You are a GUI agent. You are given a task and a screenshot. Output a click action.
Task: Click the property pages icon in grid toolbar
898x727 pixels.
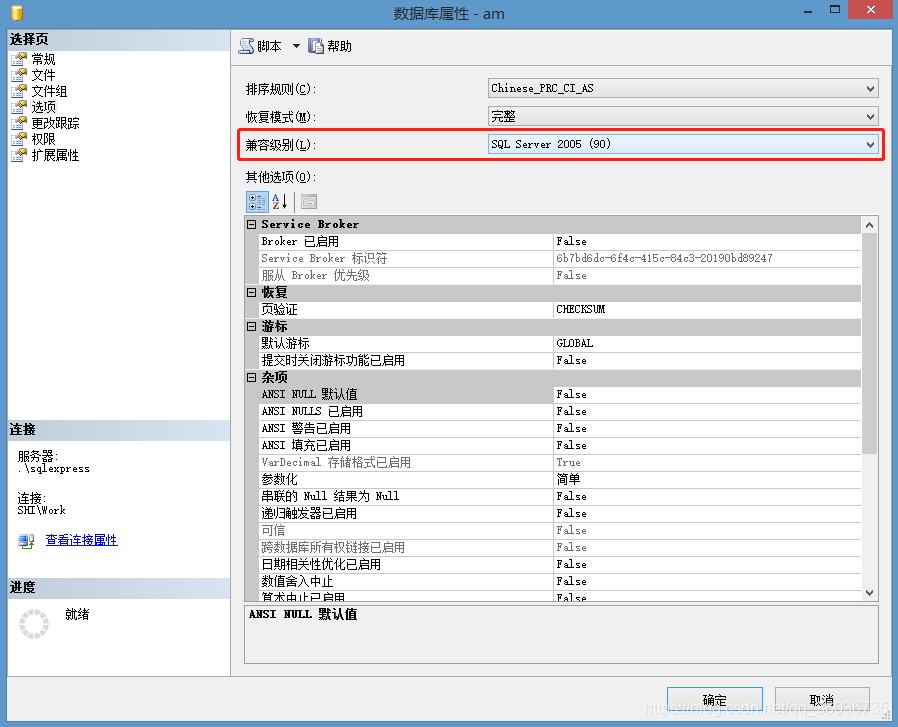click(x=309, y=201)
